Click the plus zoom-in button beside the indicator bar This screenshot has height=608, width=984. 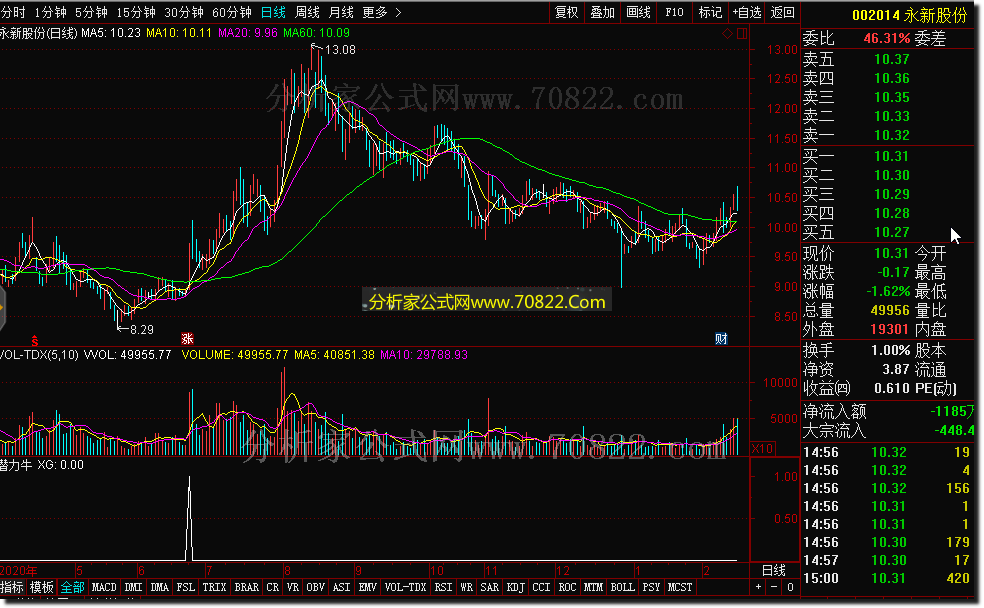coord(759,587)
